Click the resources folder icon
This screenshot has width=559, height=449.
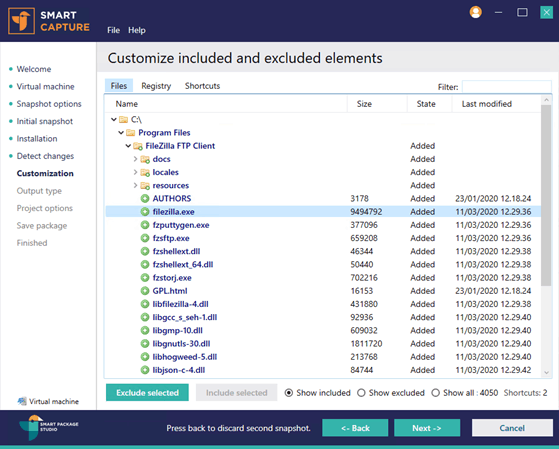(145, 185)
